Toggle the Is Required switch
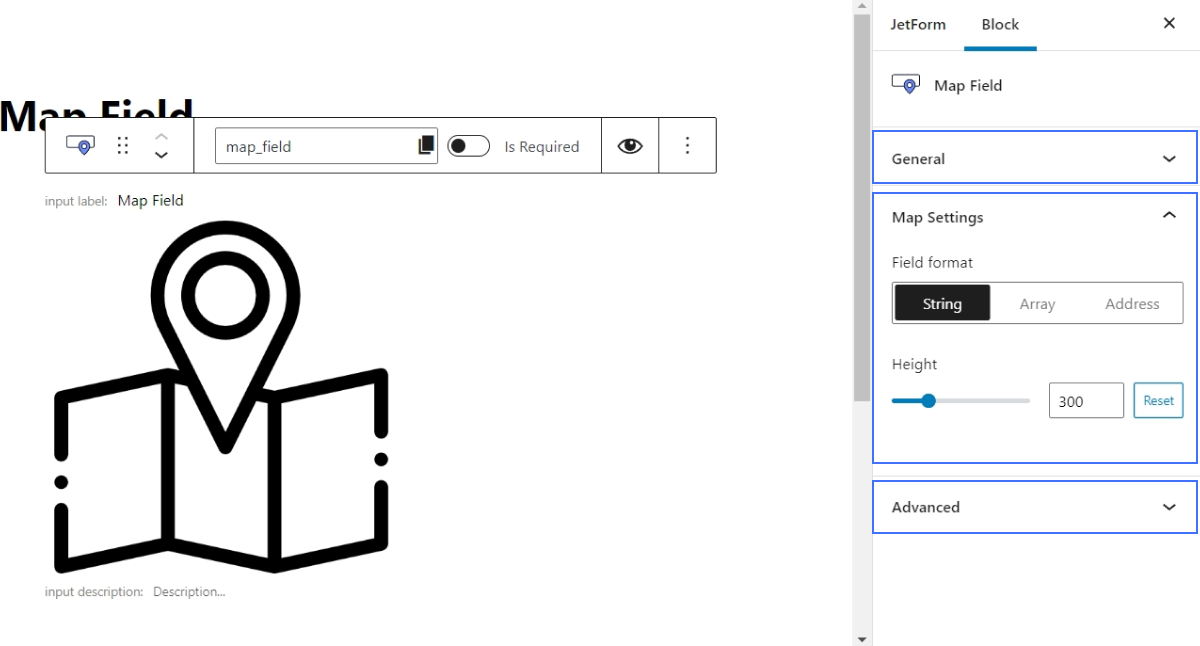This screenshot has height=646, width=1200. (x=468, y=146)
